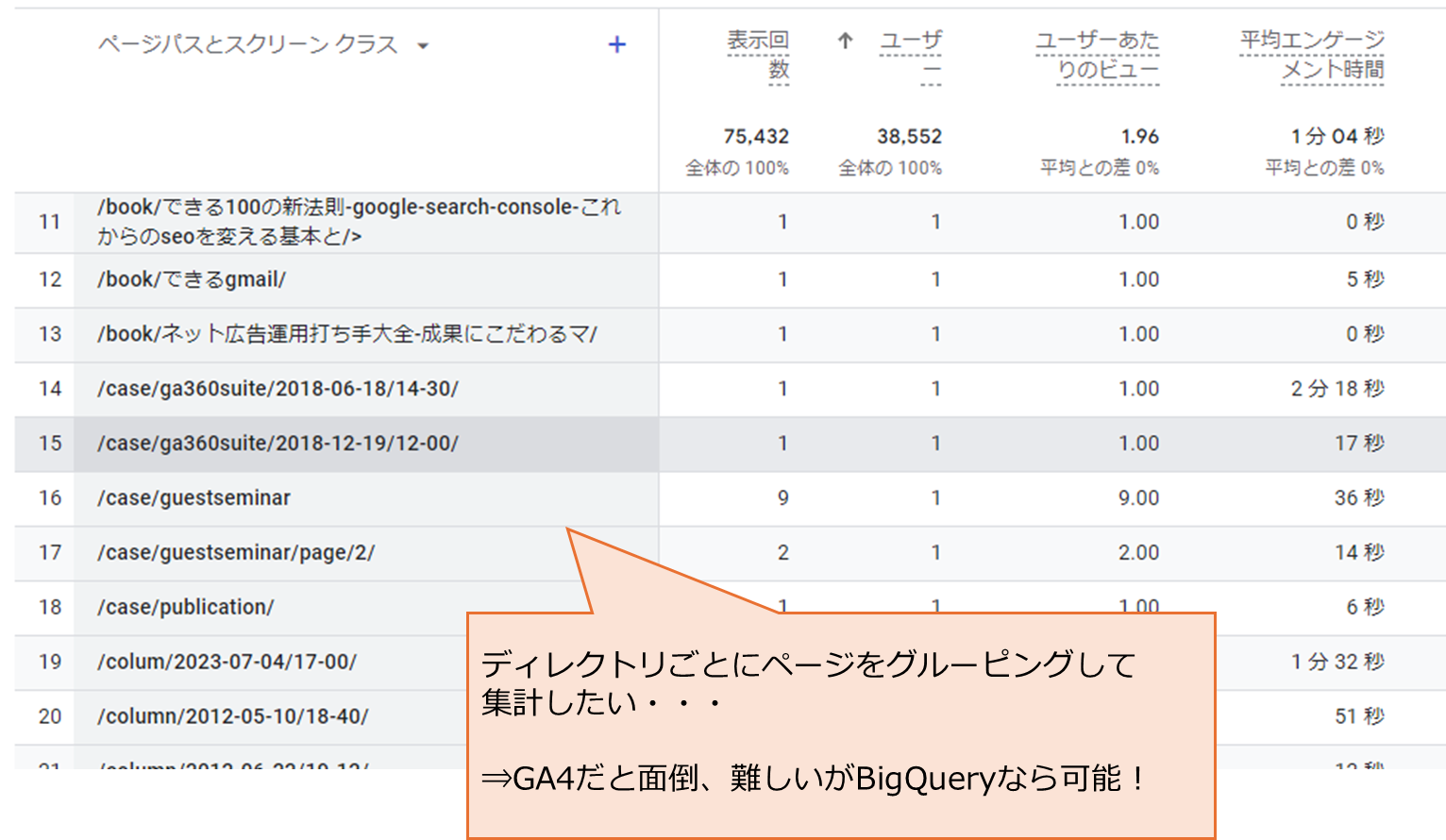Screen dimensions: 1446x840
Task: Select row number 17
Action: pos(50,553)
